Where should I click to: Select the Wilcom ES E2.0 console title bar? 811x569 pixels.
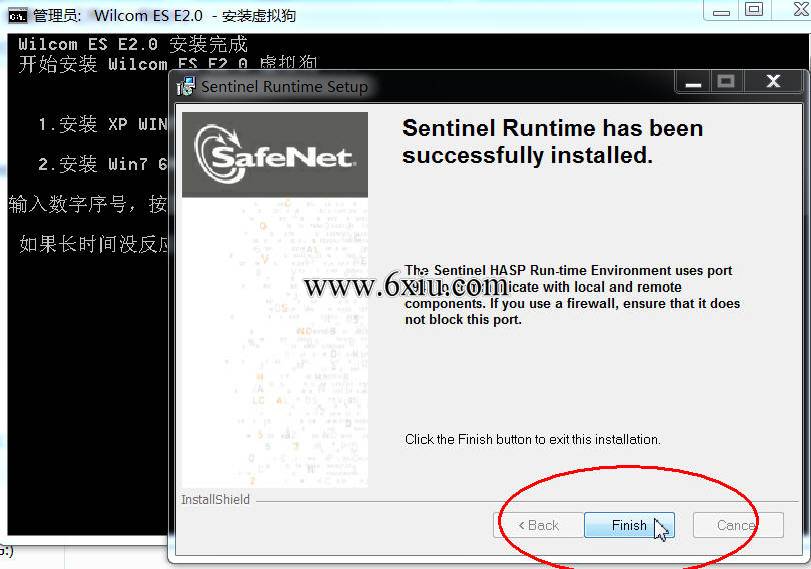(x=362, y=16)
